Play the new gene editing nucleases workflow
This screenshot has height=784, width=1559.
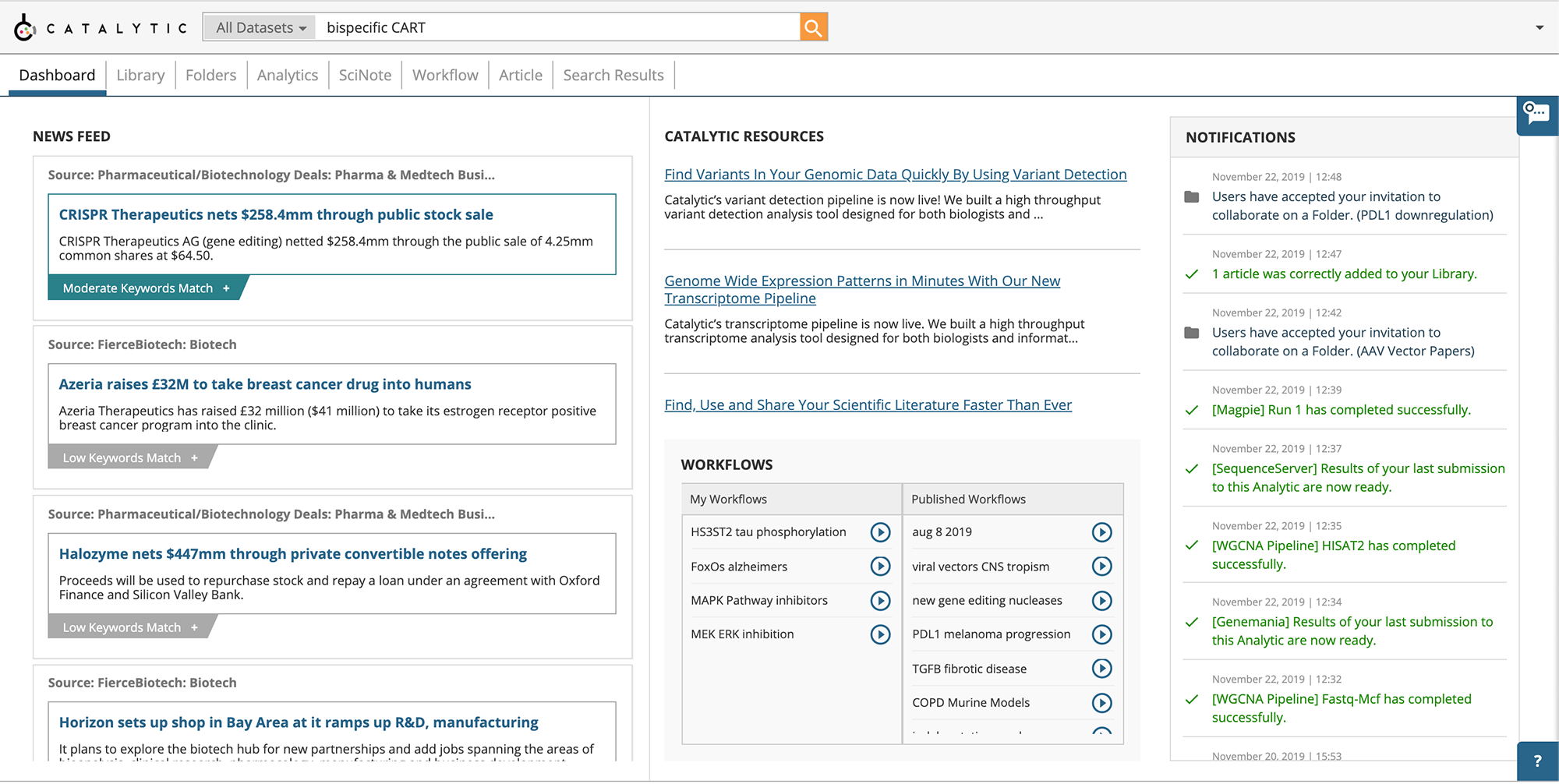[x=1101, y=601]
